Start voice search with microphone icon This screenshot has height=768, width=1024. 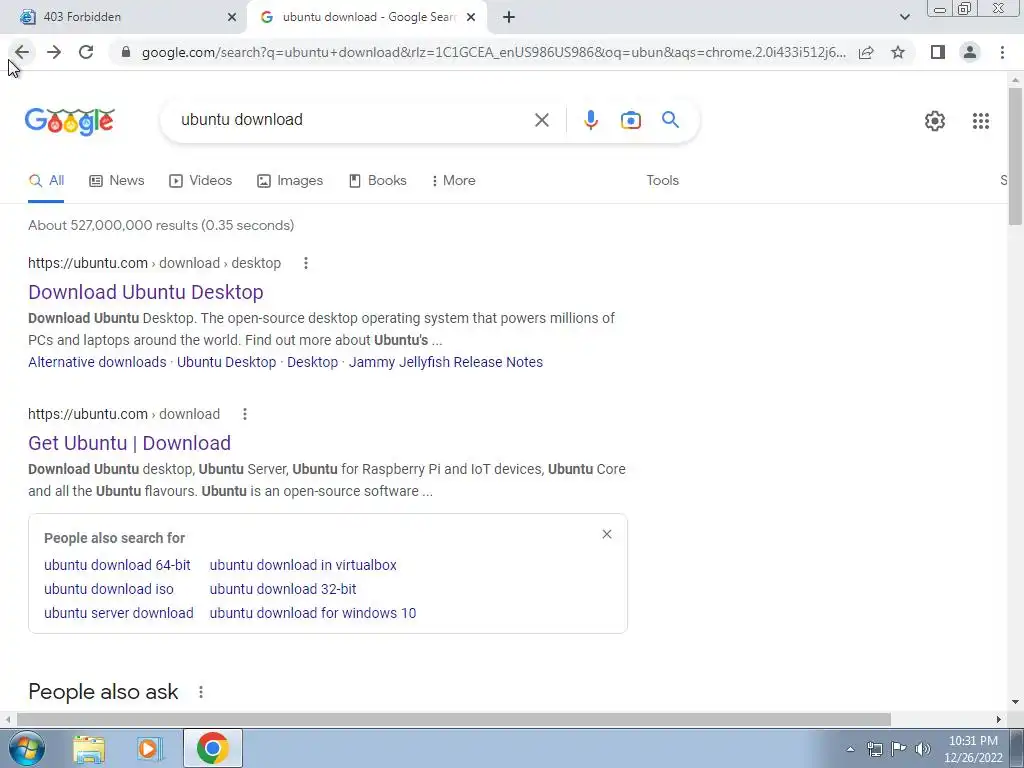(590, 120)
